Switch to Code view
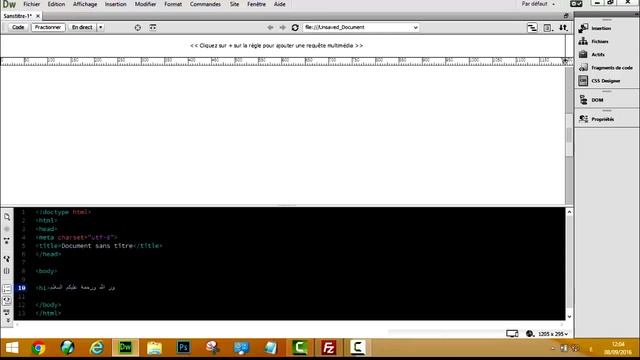Image resolution: width=640 pixels, height=360 pixels. point(18,27)
